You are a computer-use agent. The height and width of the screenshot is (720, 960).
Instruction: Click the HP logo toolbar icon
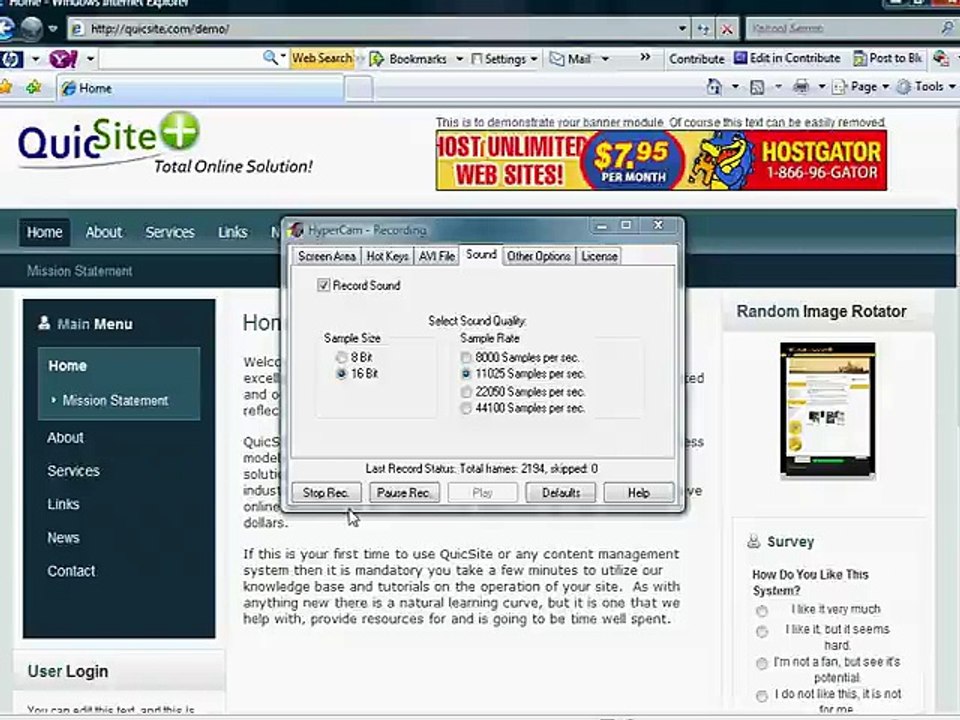coord(12,59)
